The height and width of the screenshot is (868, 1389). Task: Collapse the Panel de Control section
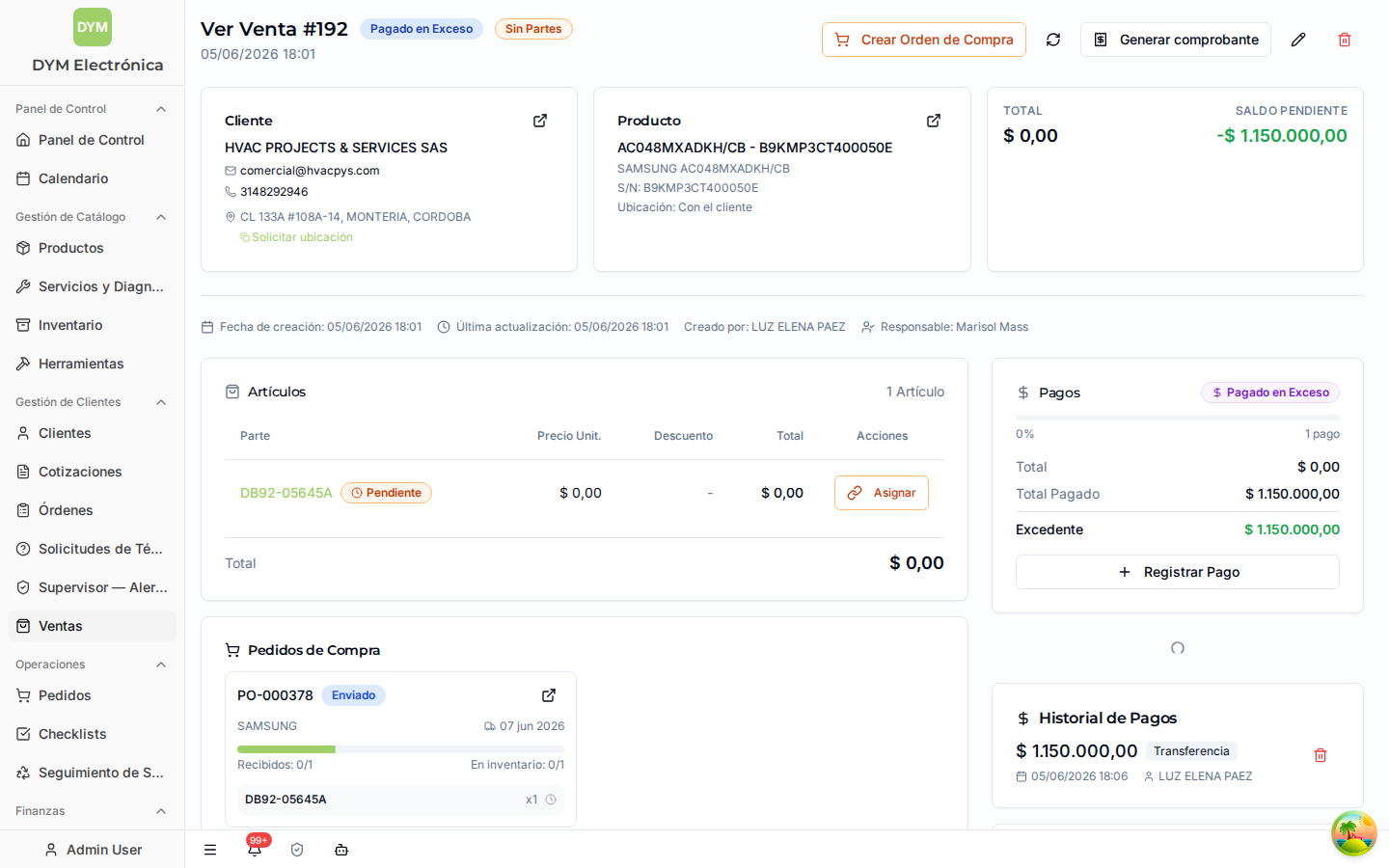click(x=161, y=109)
